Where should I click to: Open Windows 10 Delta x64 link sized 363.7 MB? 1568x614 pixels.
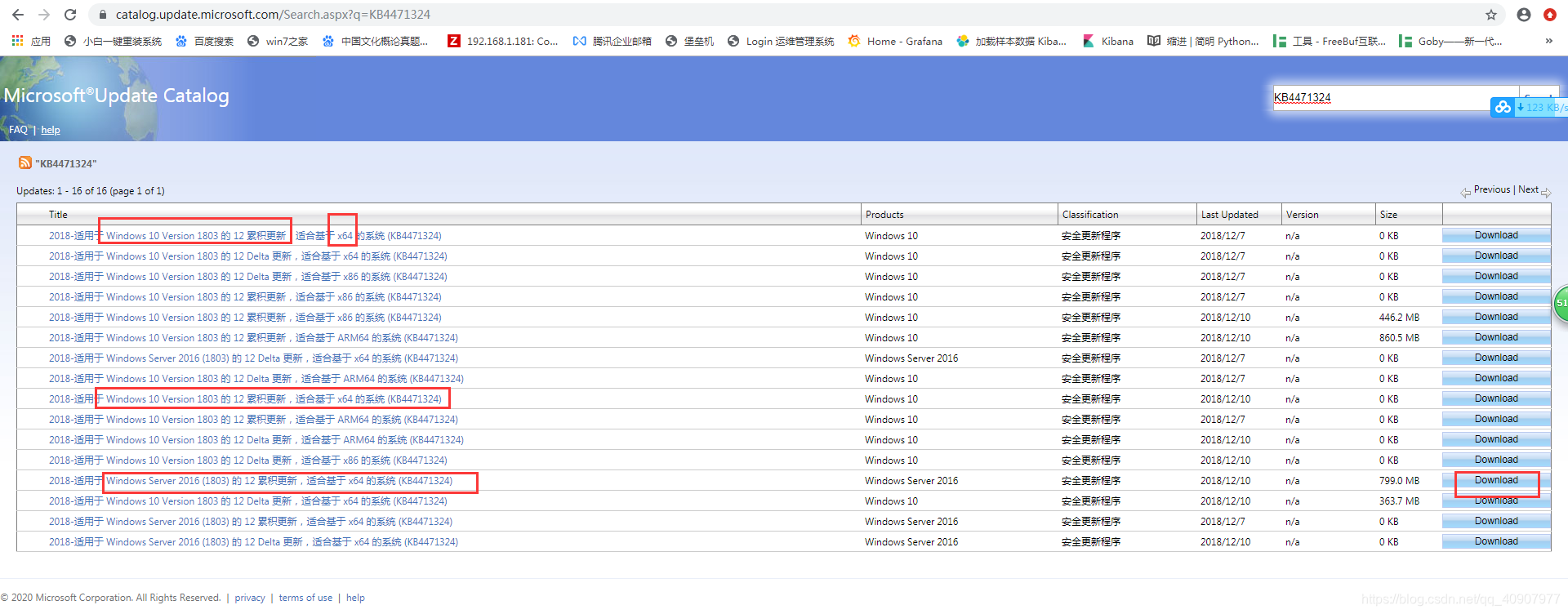pos(248,501)
